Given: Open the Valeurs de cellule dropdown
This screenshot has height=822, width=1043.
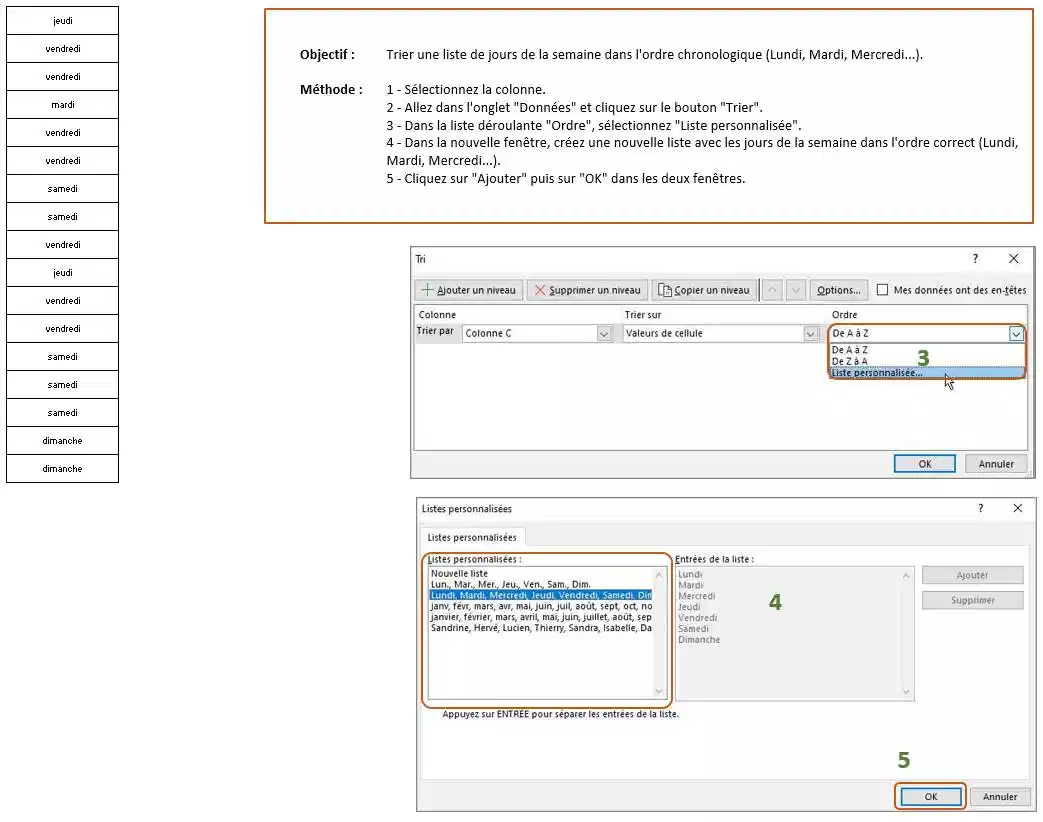Looking at the screenshot, I should click(x=810, y=333).
